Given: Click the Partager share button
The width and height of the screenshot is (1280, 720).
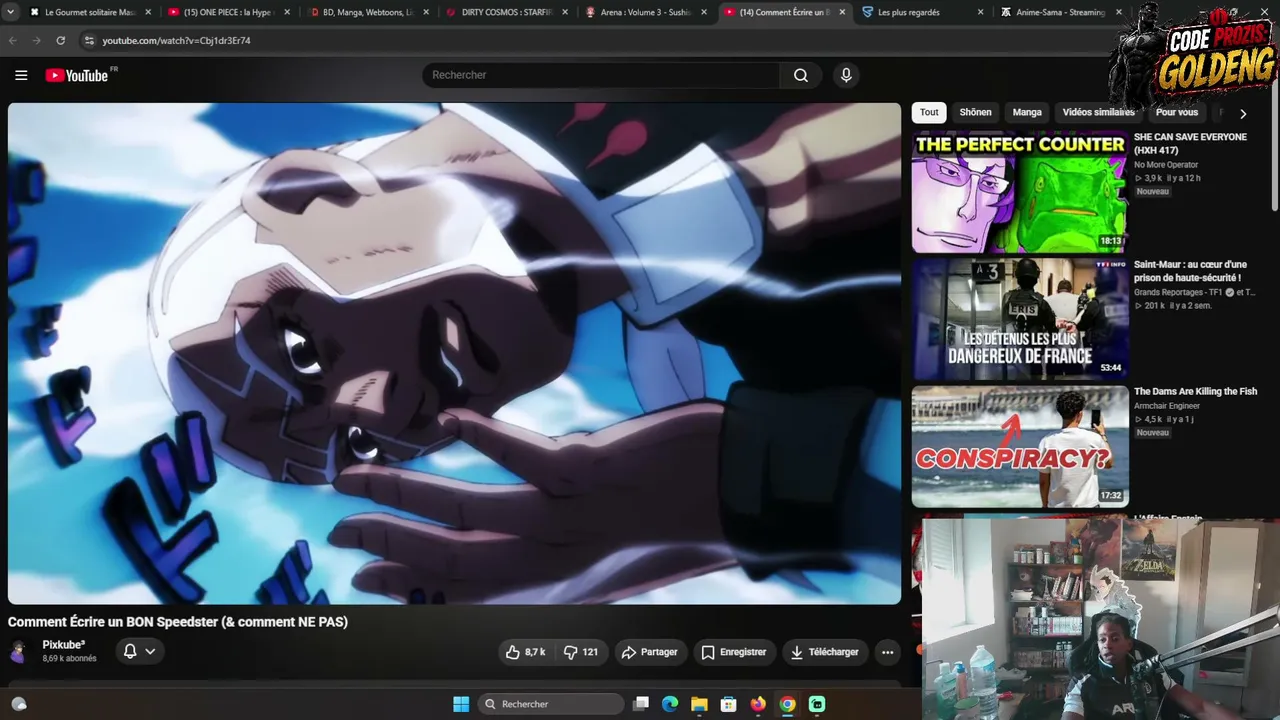Looking at the screenshot, I should [x=650, y=652].
